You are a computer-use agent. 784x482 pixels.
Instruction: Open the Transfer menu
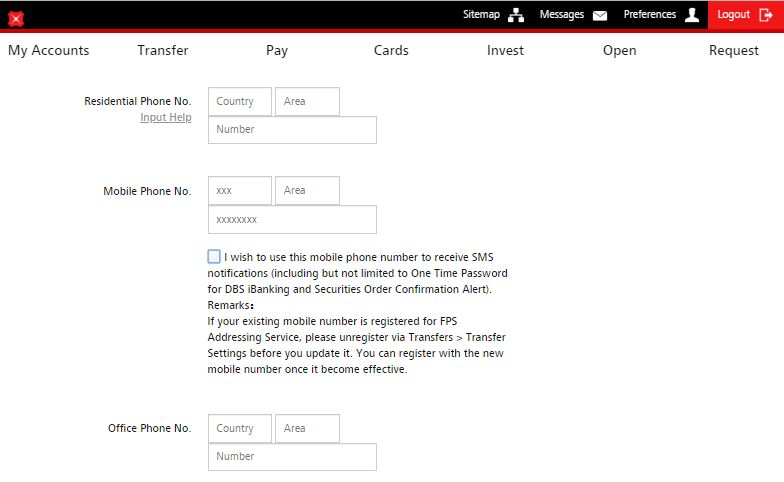(163, 50)
